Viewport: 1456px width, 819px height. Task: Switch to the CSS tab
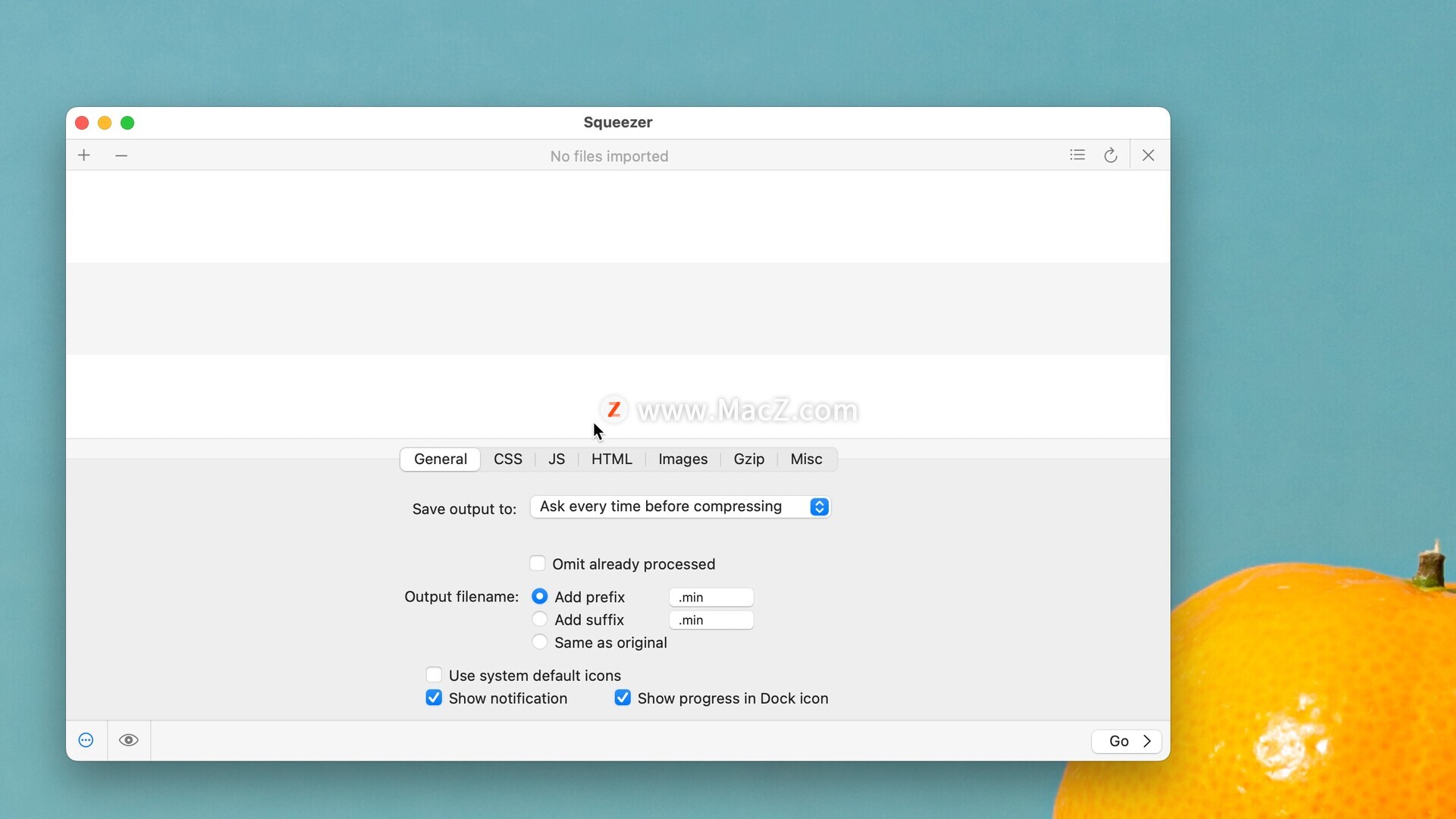tap(508, 459)
